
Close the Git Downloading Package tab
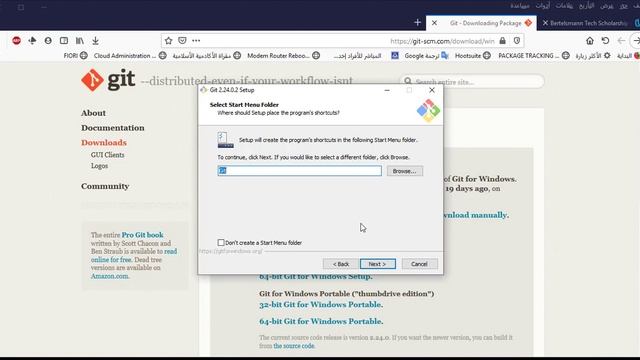point(434,23)
